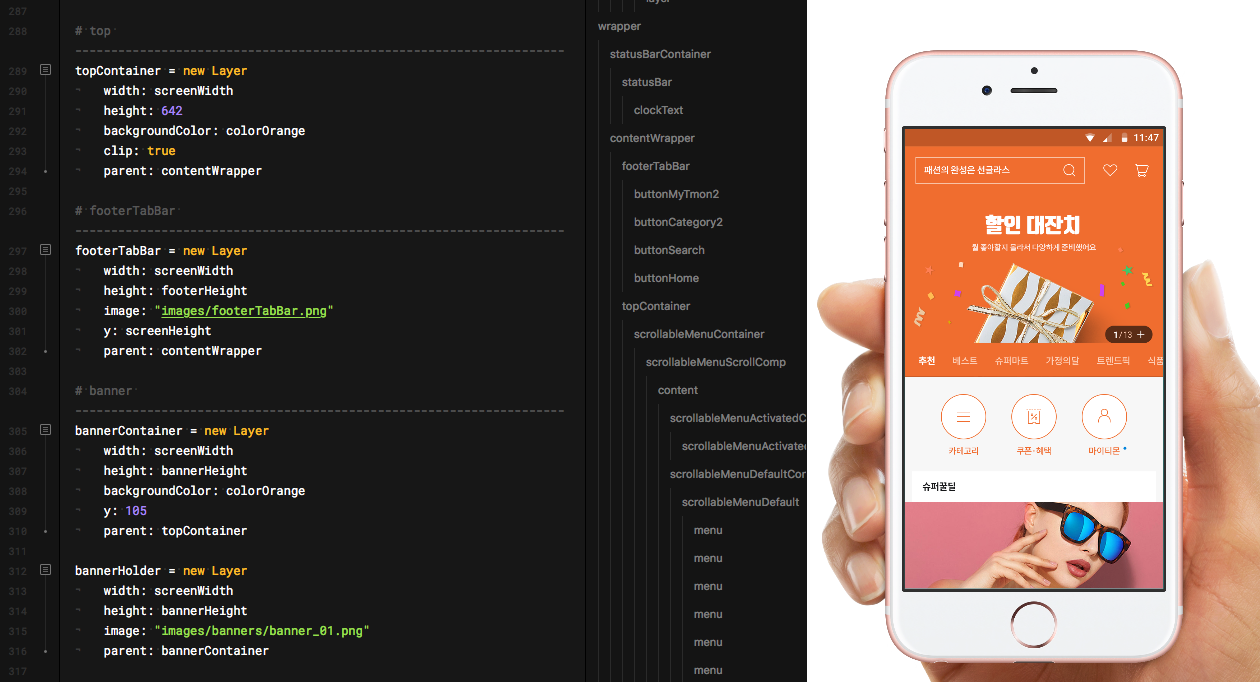Tap the 쿠폰·혜택 coupon circle icon
Viewport: 1260px width, 682px height.
tap(1034, 417)
